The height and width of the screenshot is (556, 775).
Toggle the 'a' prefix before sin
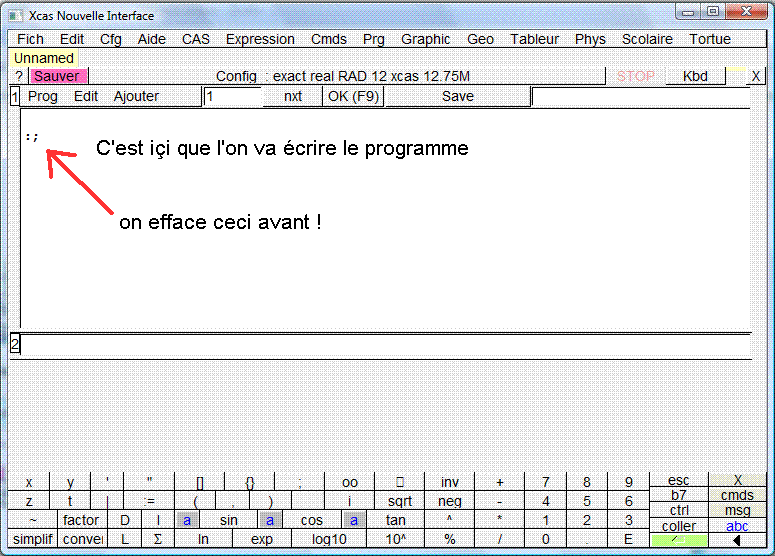(186, 520)
